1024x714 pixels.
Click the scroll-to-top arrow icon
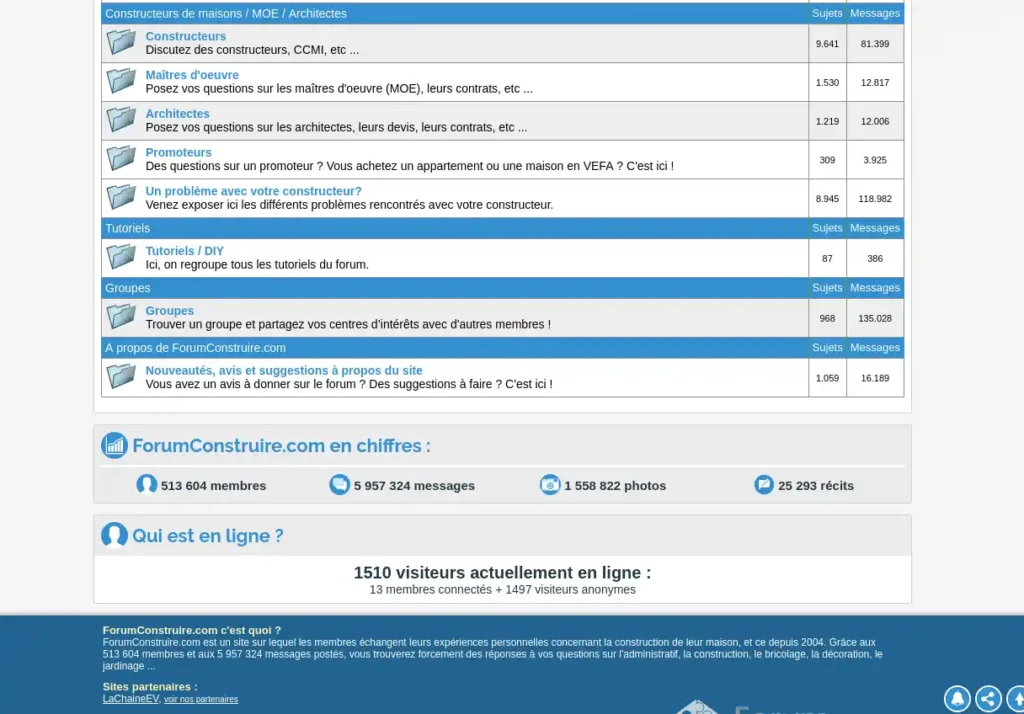point(1015,698)
